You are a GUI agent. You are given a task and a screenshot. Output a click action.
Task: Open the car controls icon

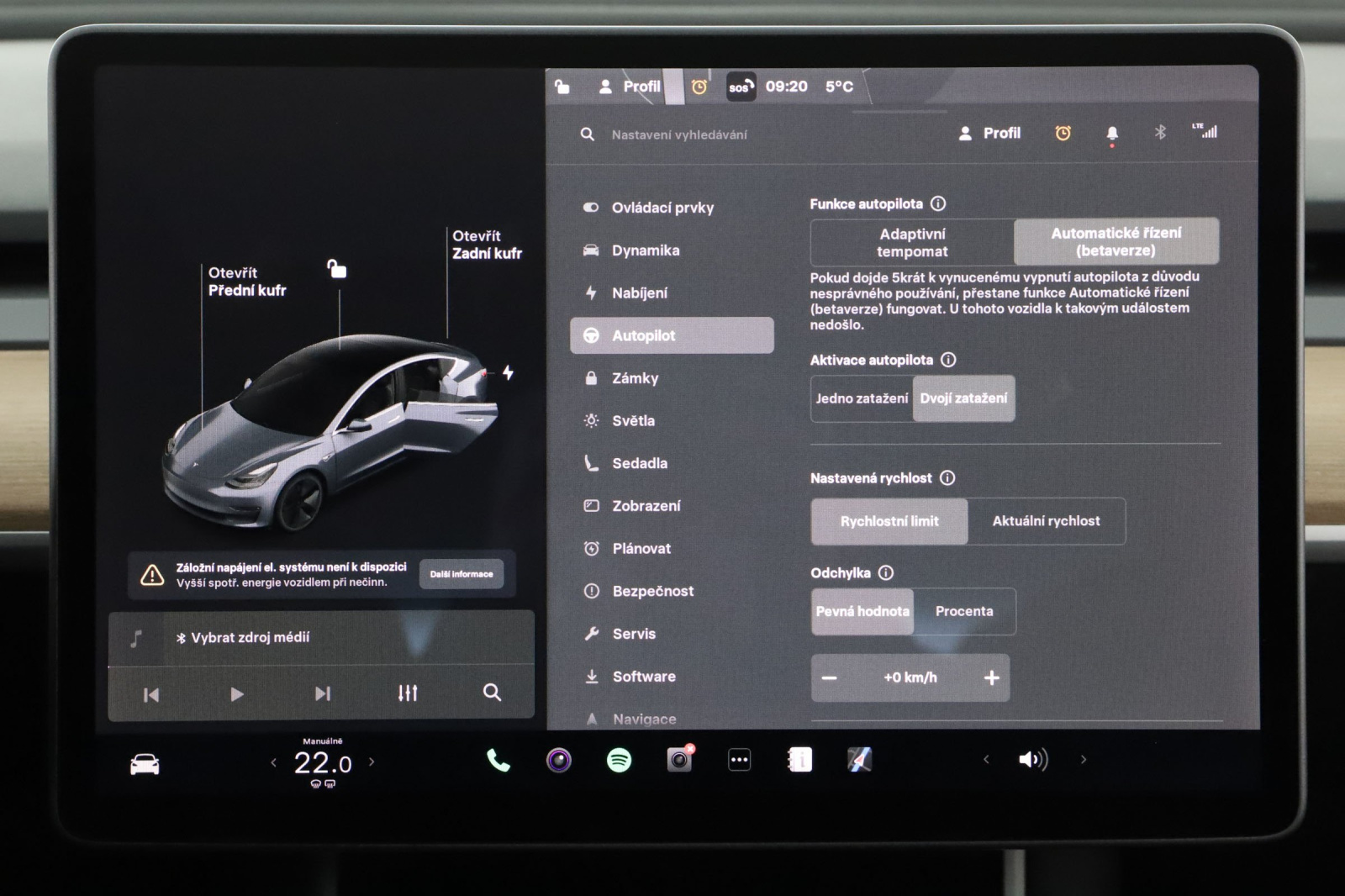pyautogui.click(x=145, y=764)
